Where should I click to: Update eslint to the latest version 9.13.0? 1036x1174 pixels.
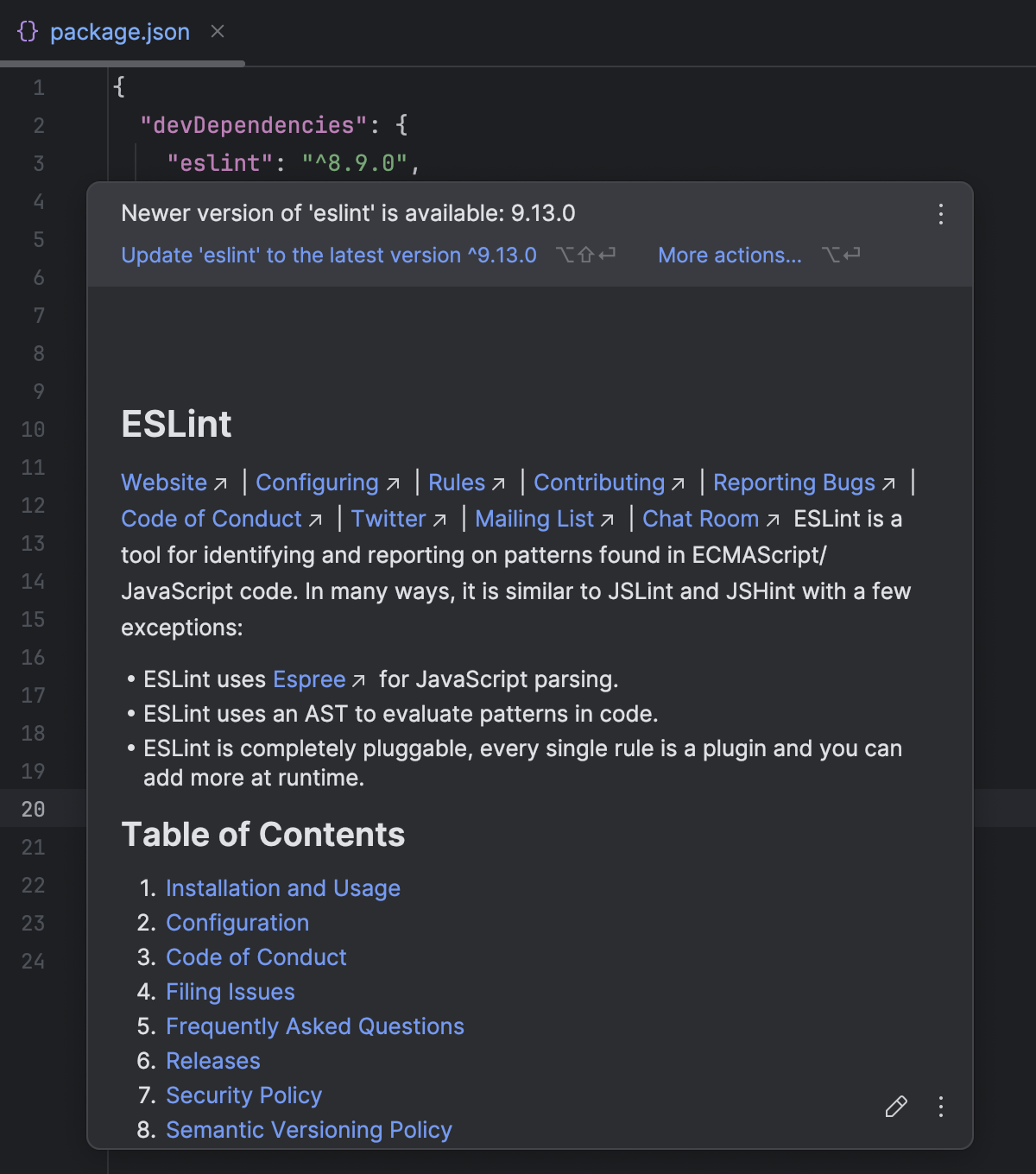tap(328, 255)
